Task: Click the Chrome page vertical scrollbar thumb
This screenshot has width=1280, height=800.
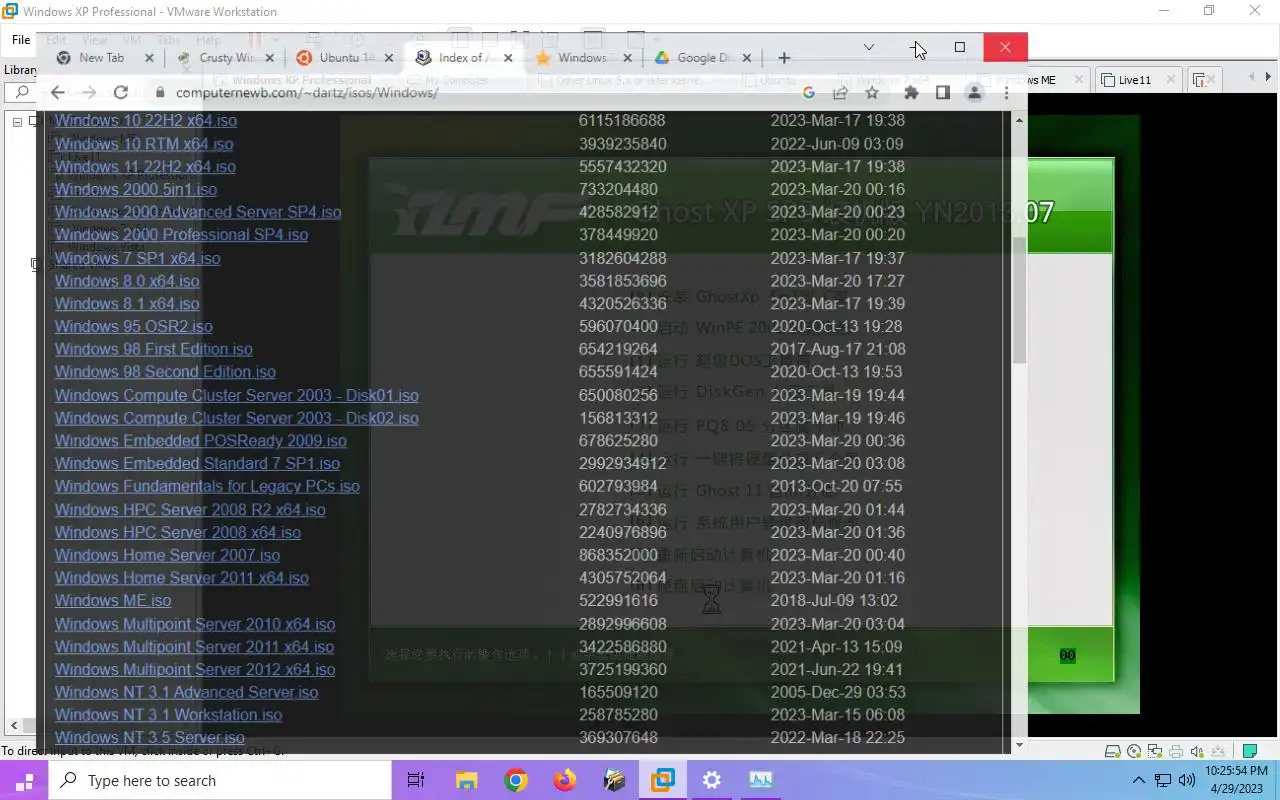Action: point(1019,300)
